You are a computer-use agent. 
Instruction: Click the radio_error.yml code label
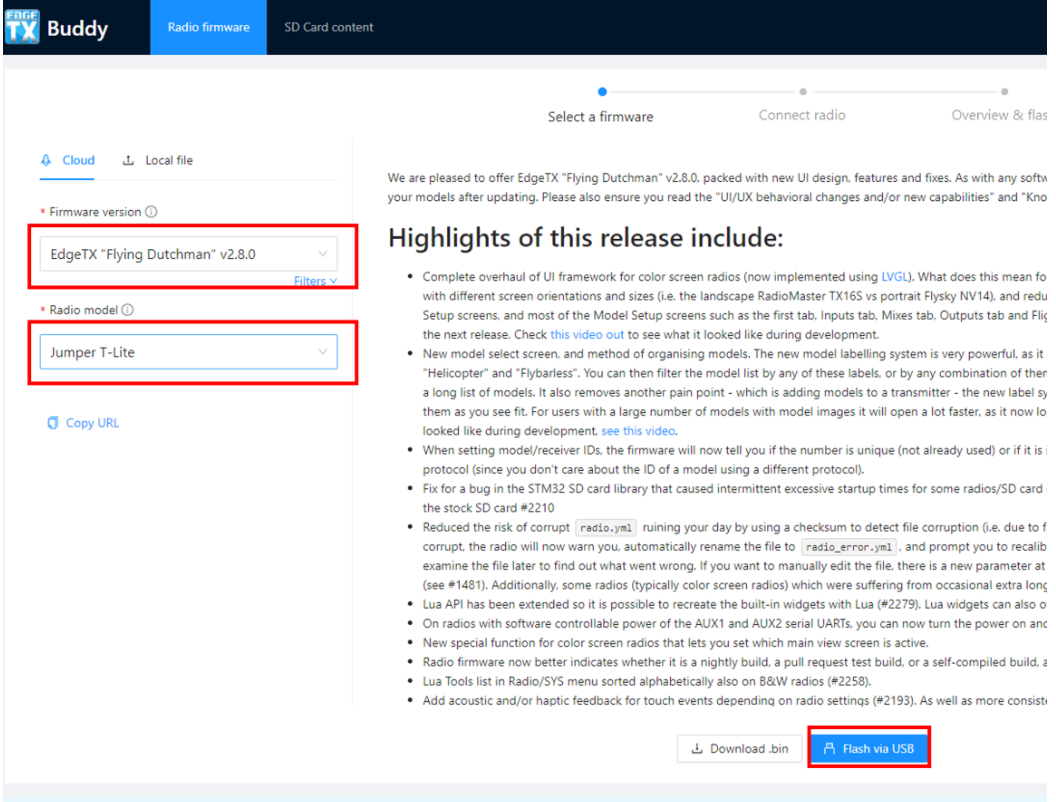click(x=849, y=547)
